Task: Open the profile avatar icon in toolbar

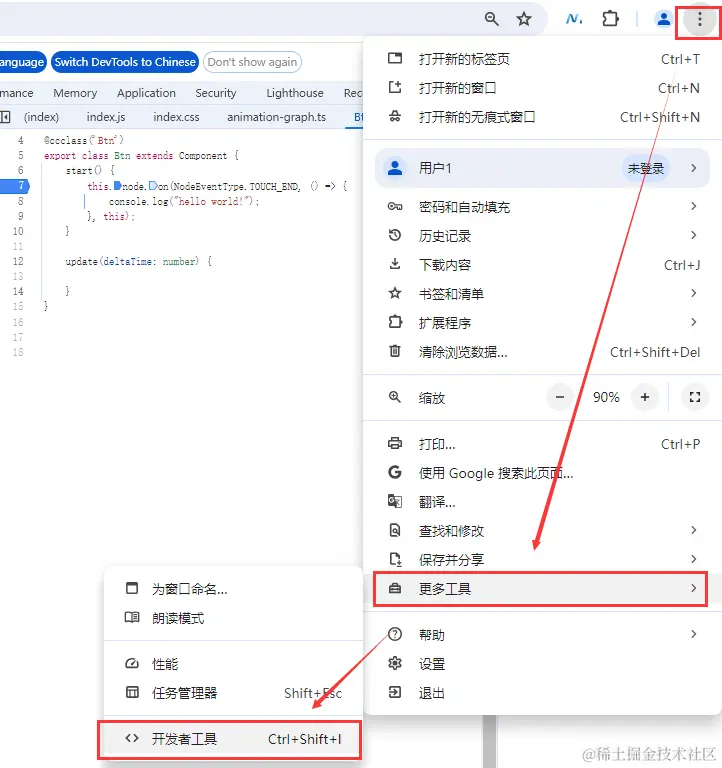Action: tap(663, 19)
